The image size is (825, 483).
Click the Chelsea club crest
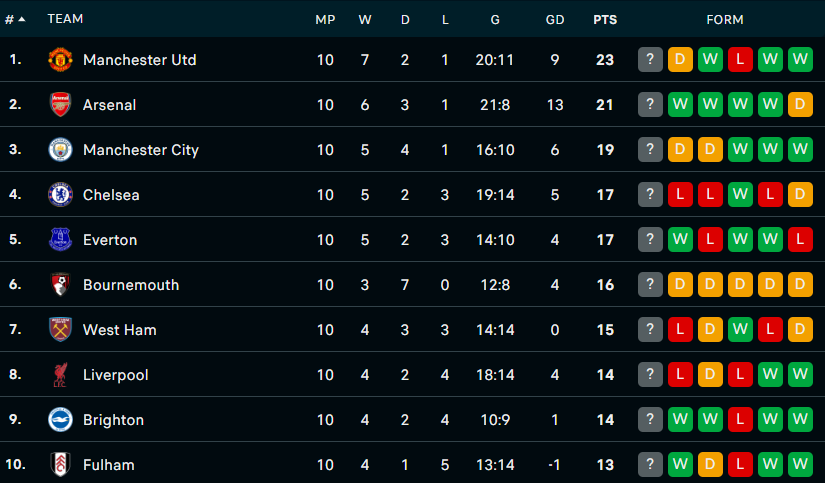61,195
